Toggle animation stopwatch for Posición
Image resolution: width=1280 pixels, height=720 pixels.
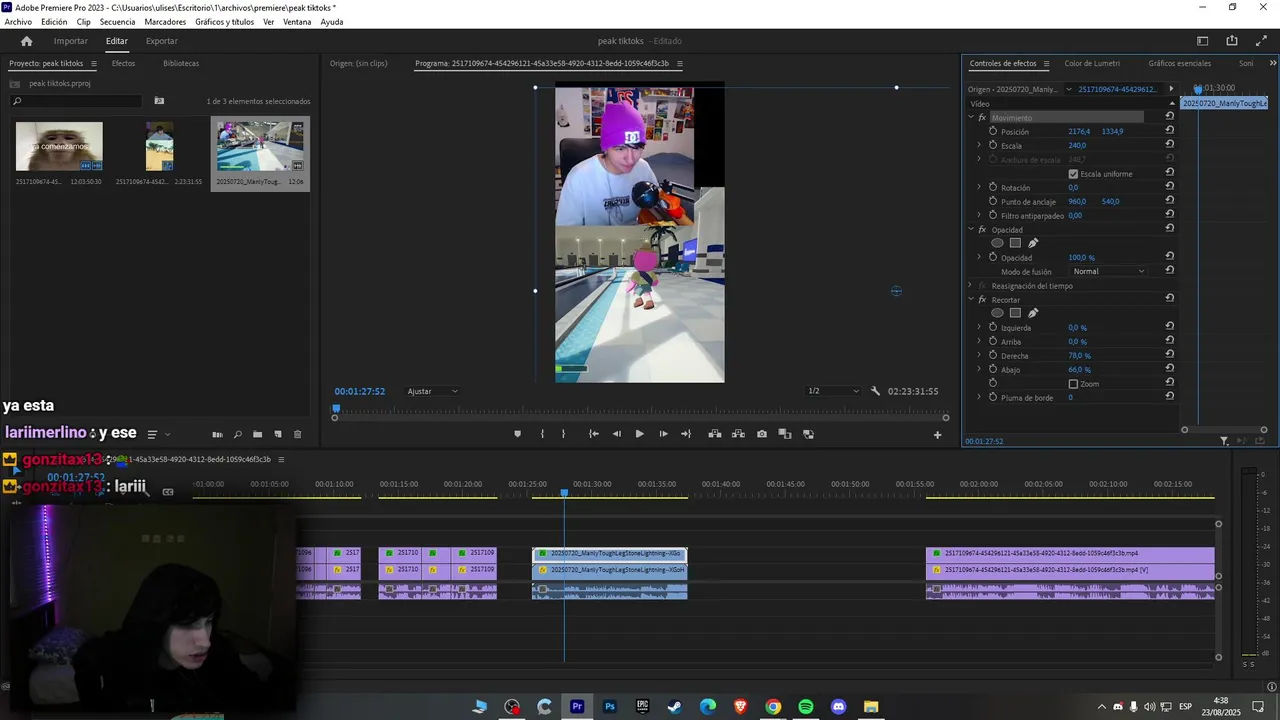993,131
